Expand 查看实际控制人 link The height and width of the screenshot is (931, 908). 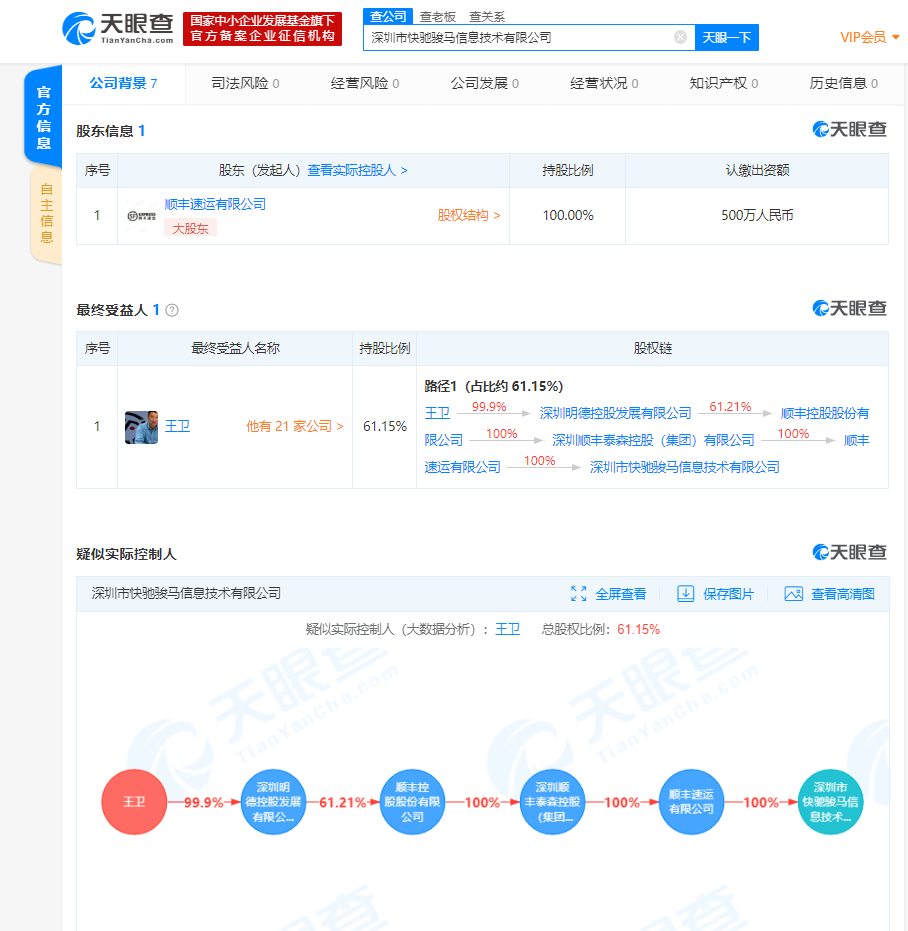pos(354,170)
